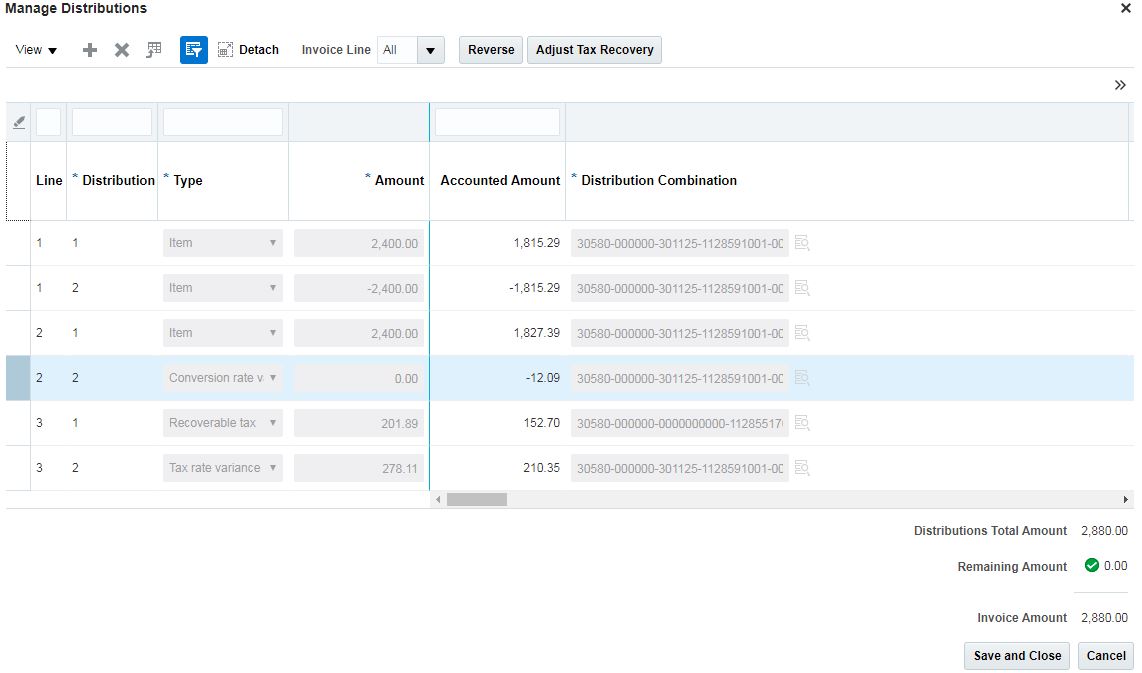This screenshot has width=1142, height=673.
Task: Click Adjust Tax Recovery
Action: tap(594, 49)
